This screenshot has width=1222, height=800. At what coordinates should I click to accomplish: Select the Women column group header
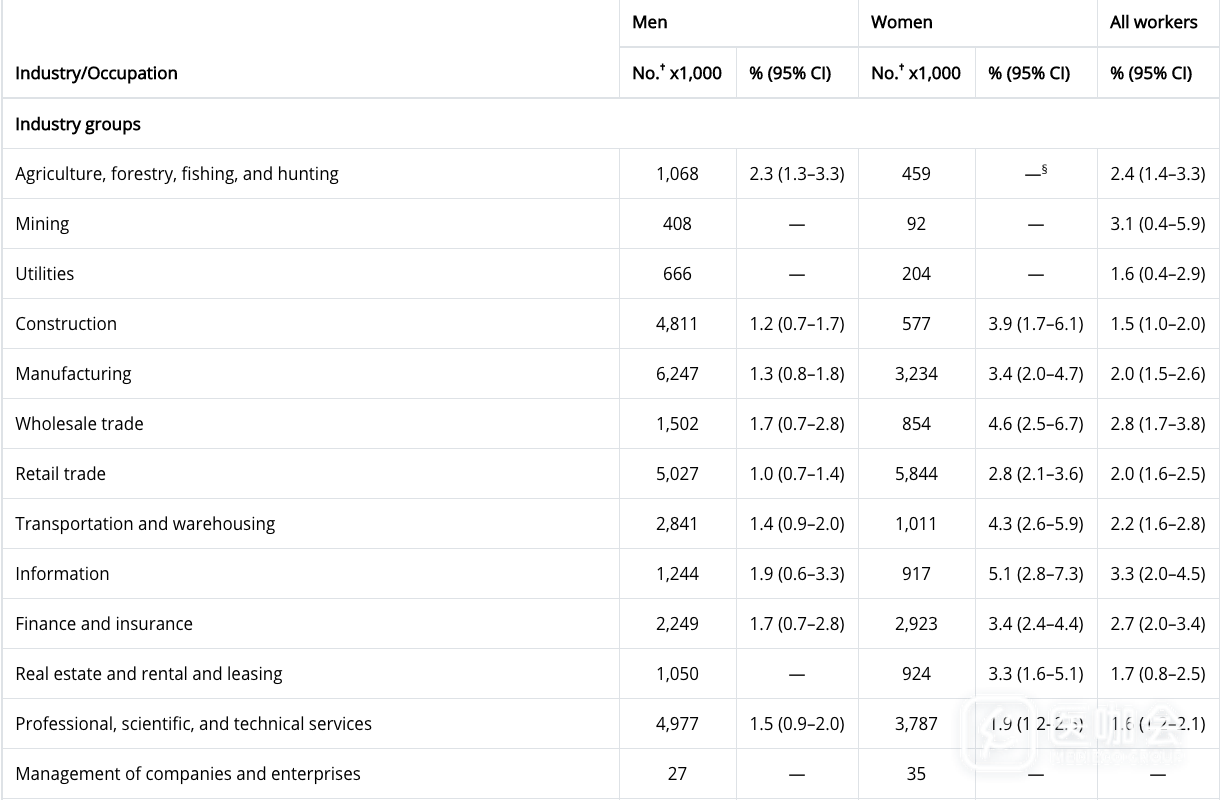pyautogui.click(x=902, y=22)
